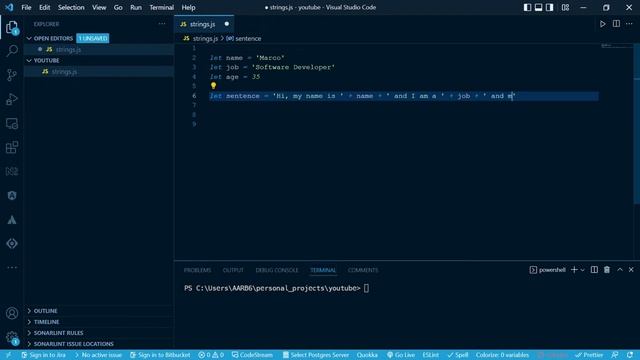Create a new terminal
The width and height of the screenshot is (640, 360).
click(574, 270)
